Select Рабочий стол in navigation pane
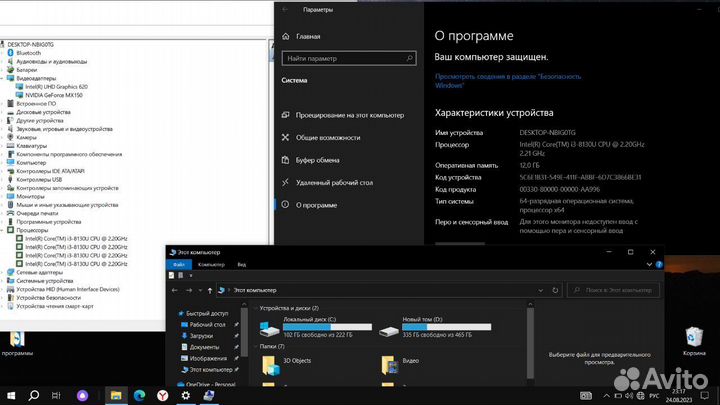Screen dimensions: 720x405 click(208, 324)
